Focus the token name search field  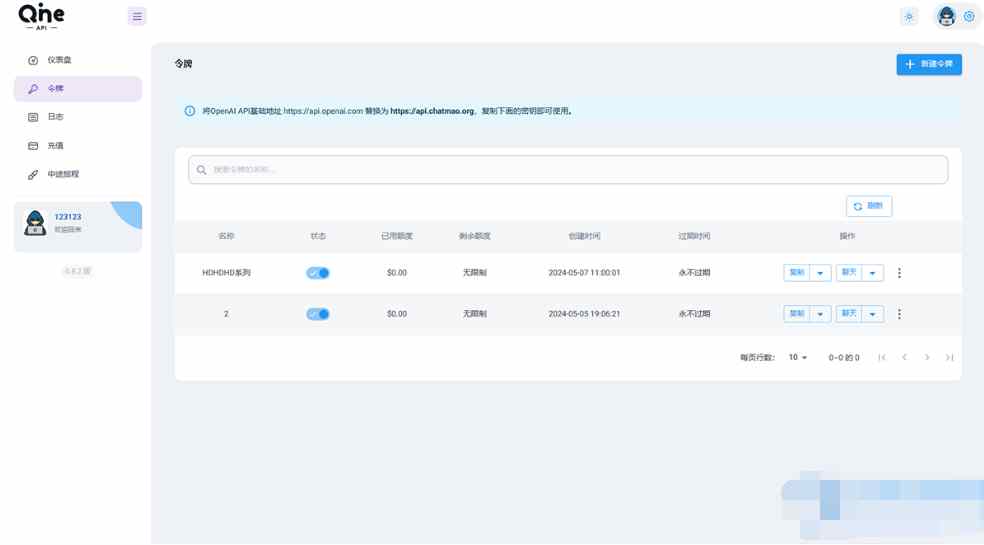[x=568, y=170]
